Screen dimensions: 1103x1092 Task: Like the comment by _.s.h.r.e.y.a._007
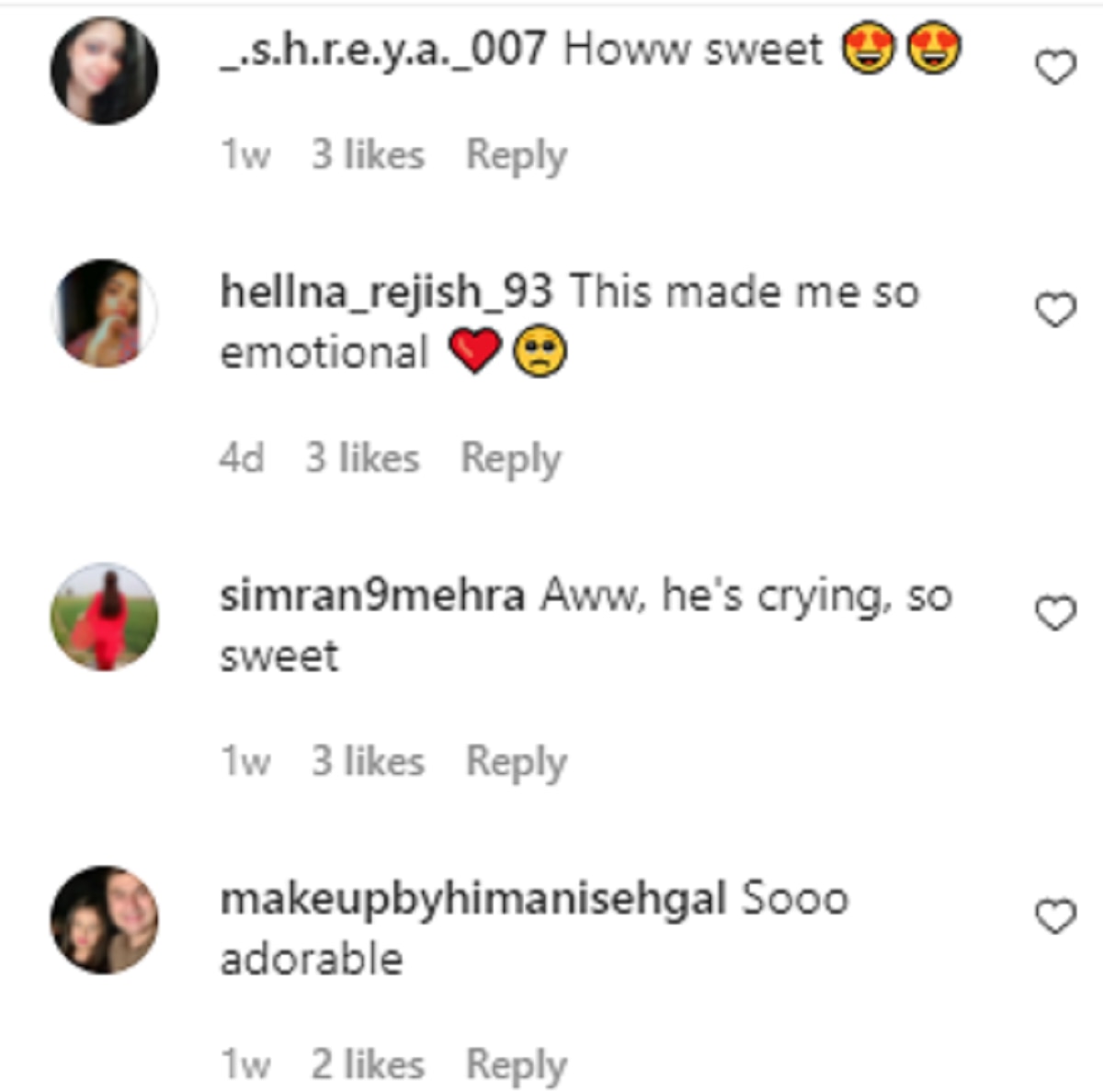pos(1055,68)
